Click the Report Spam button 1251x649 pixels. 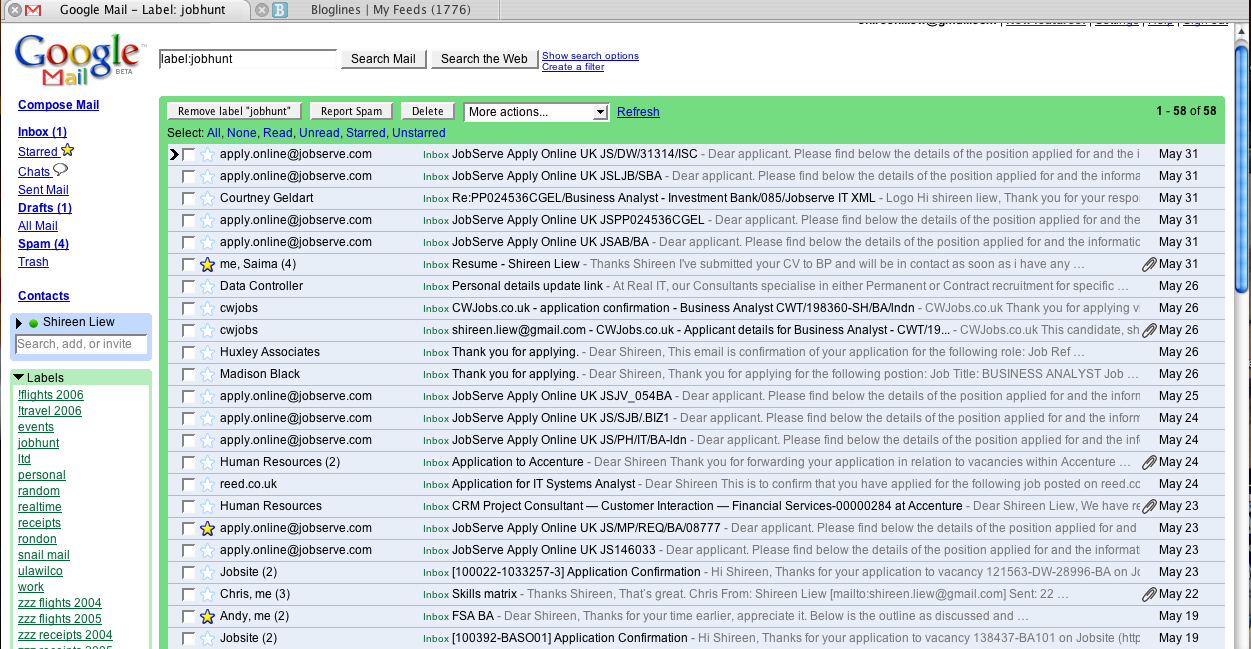tap(351, 112)
